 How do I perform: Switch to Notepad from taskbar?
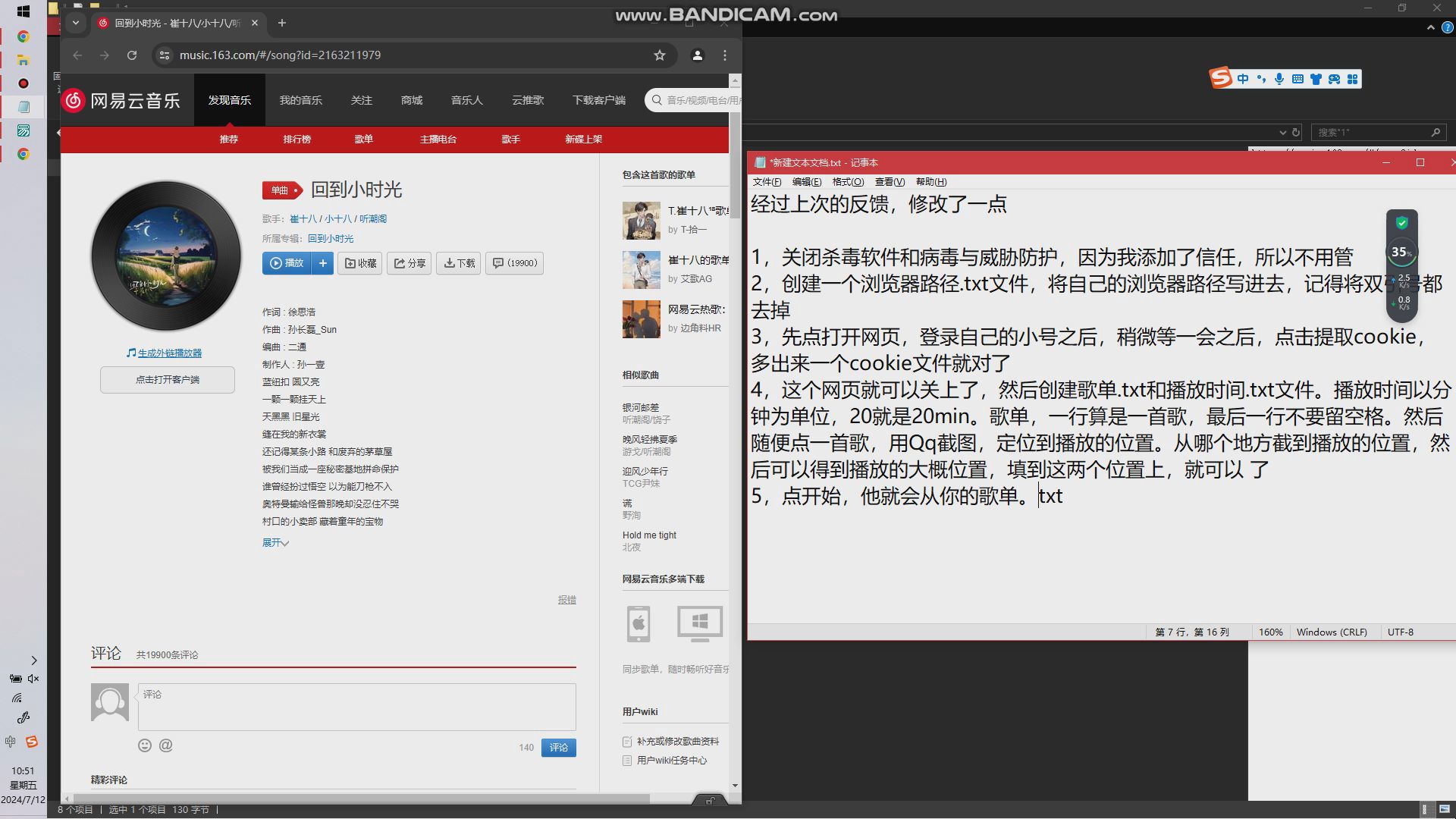[24, 107]
